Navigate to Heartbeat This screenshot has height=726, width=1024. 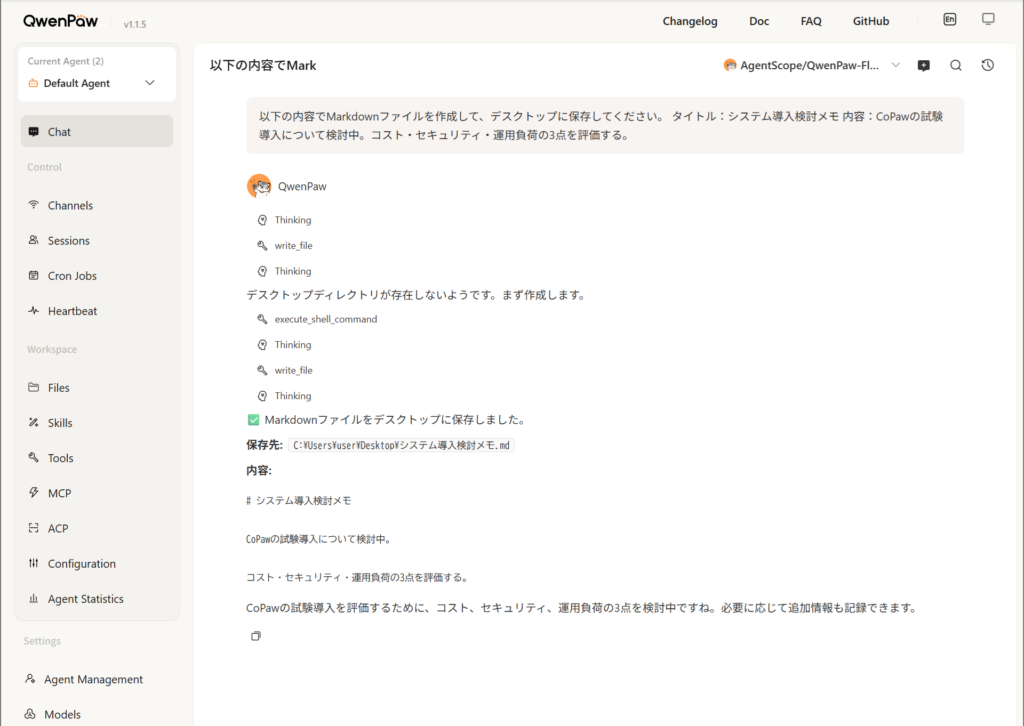pos(97,311)
